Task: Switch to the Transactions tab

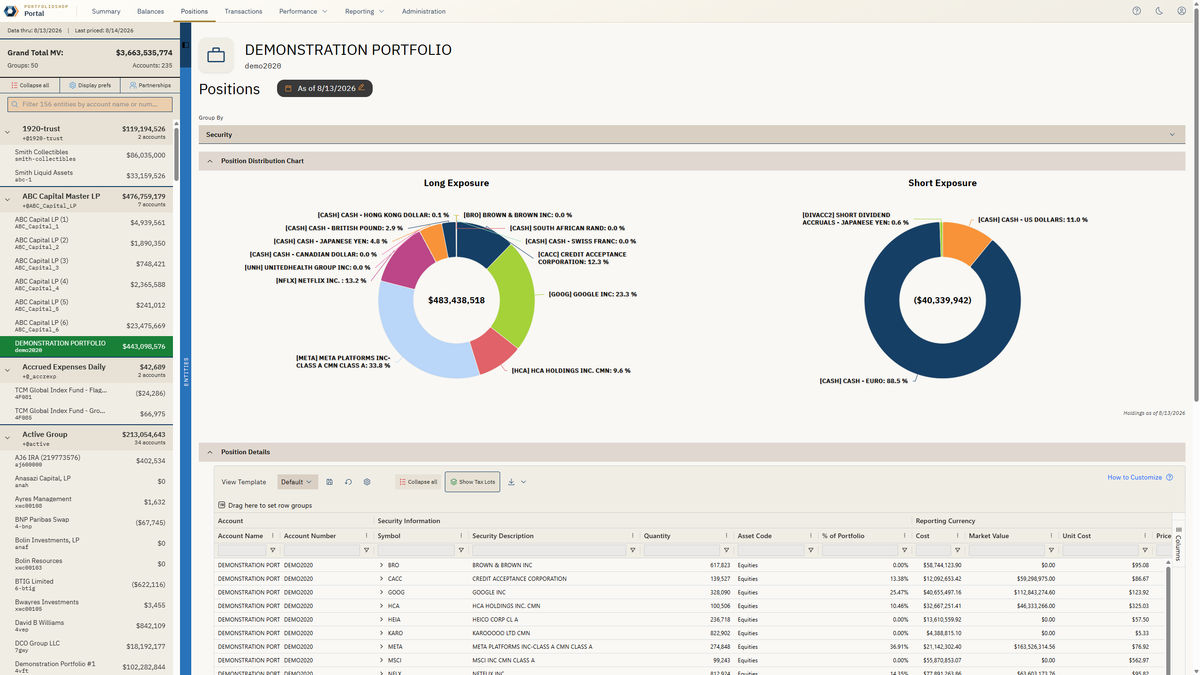Action: tap(244, 11)
